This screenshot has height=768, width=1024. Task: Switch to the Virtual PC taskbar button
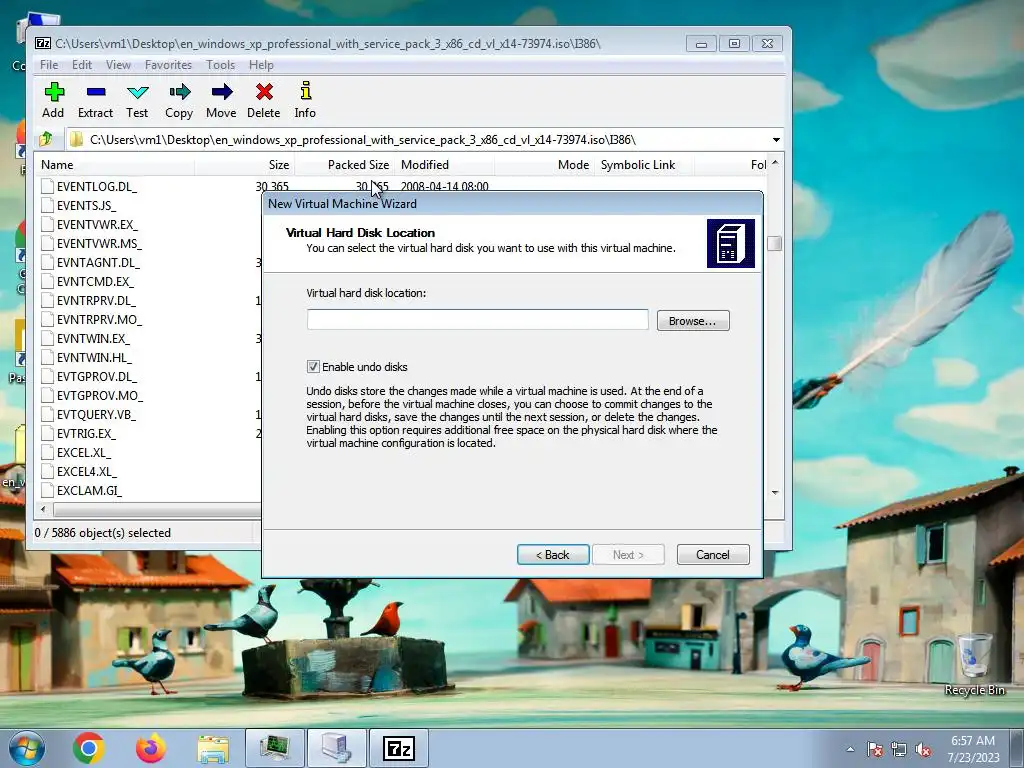point(337,748)
